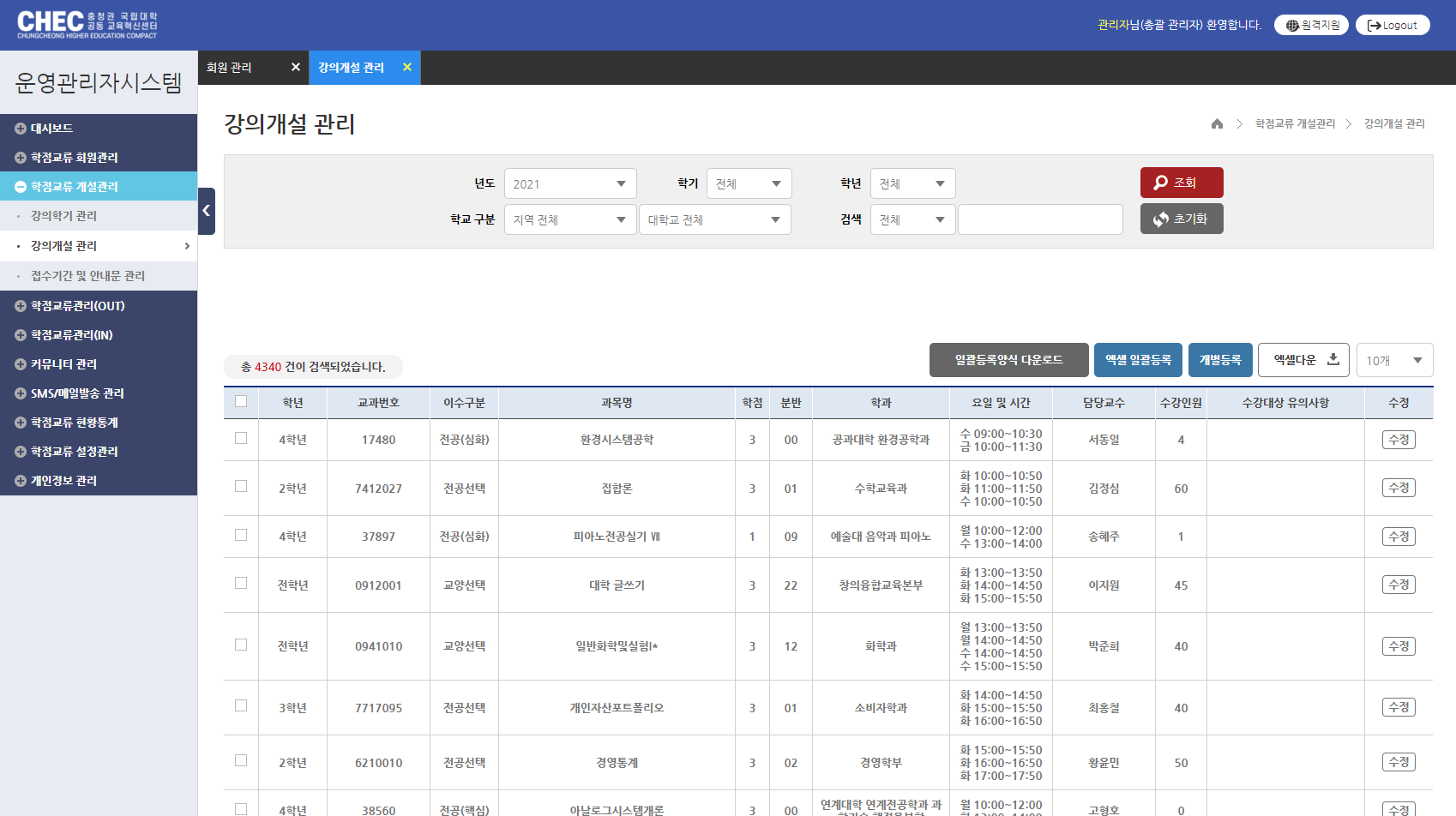This screenshot has width=1456, height=816.
Task: Click download icon on 엑셀다운 button
Action: (1333, 359)
